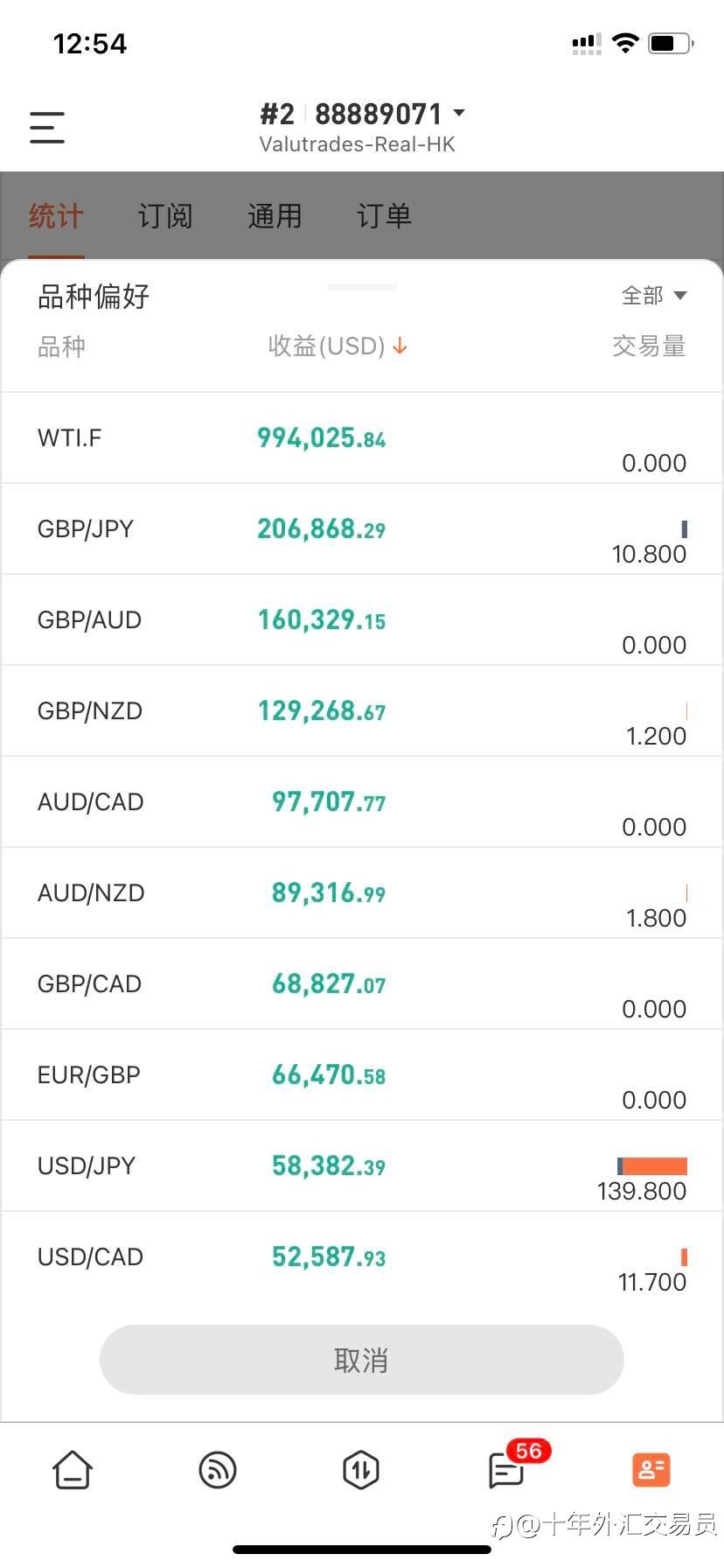The image size is (724, 1568).
Task: Select the 通用 tab
Action: pos(275,216)
